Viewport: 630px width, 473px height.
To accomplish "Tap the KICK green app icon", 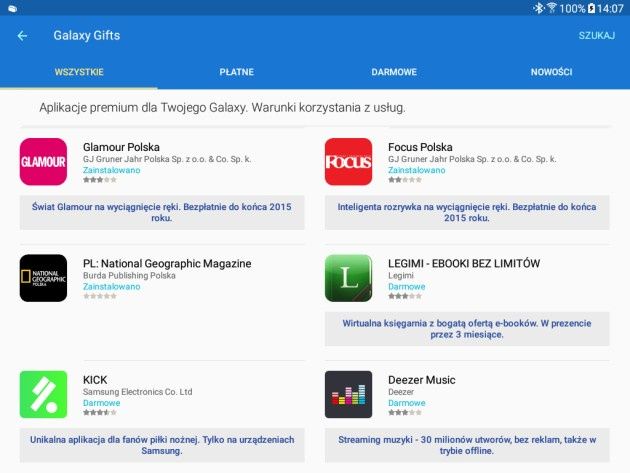I will [43, 394].
